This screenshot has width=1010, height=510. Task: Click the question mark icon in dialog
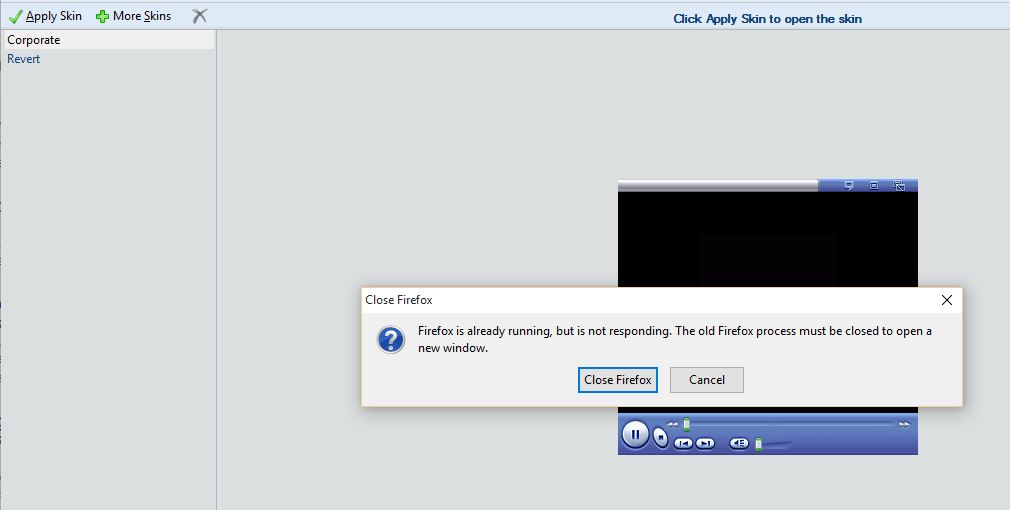pos(391,339)
